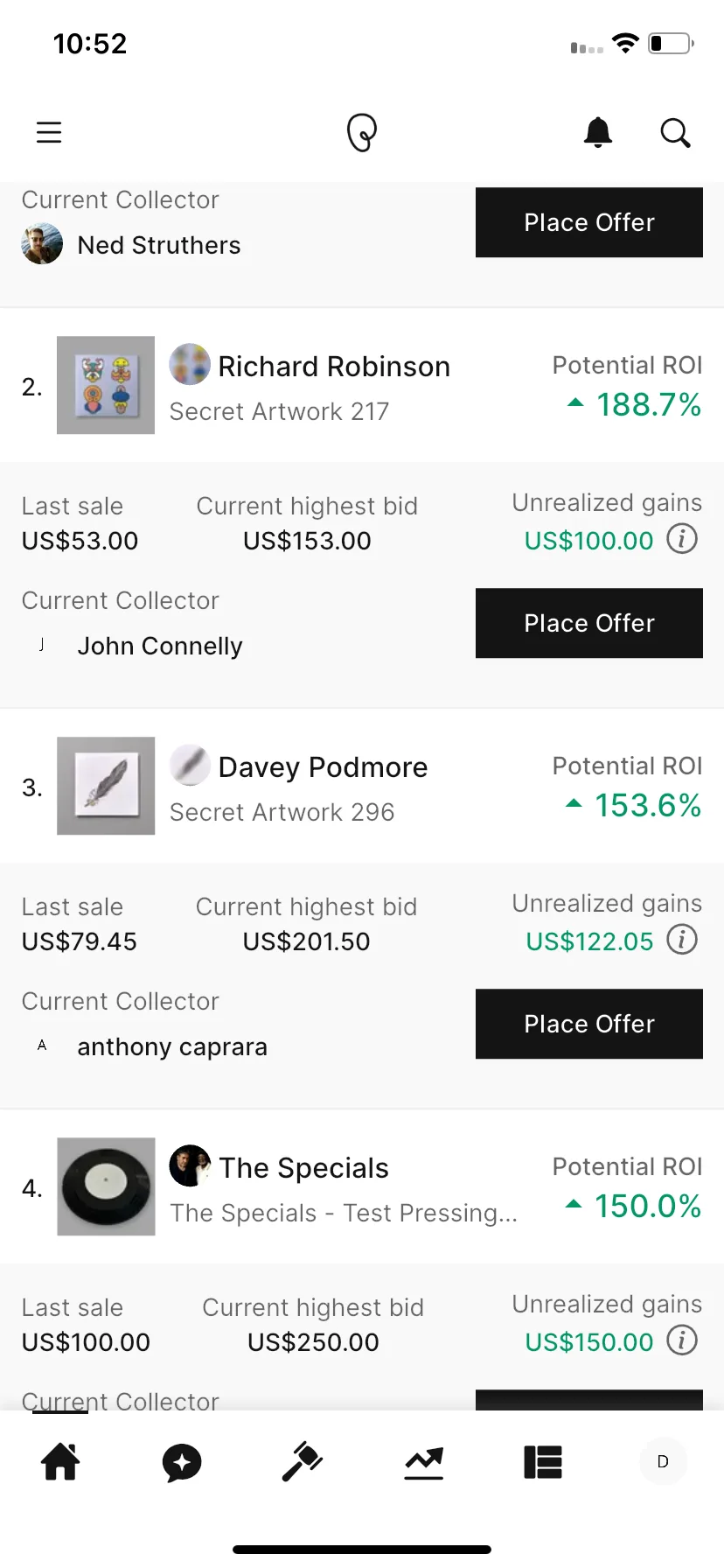This screenshot has width=724, height=1568.
Task: Open the sparkle chat bubble tab
Action: tap(182, 1462)
